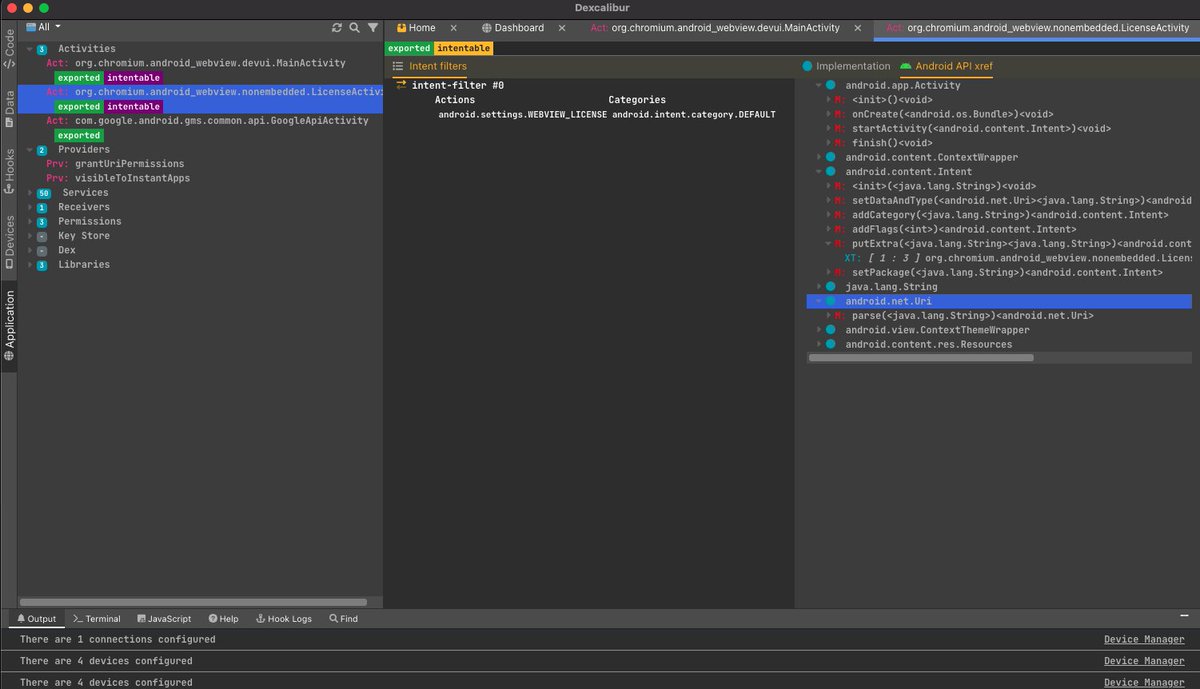The image size is (1200, 689).
Task: Collapse the putExtra method node
Action: [x=828, y=244]
